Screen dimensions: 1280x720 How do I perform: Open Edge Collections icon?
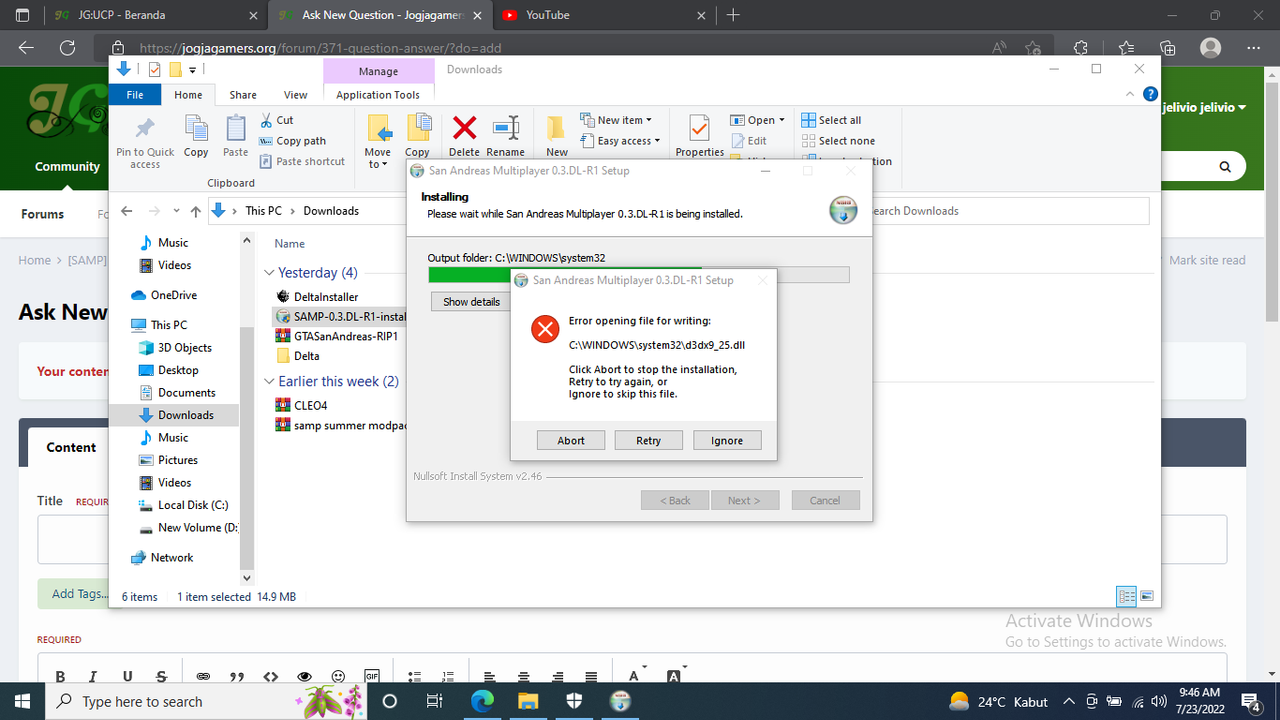tap(1167, 47)
